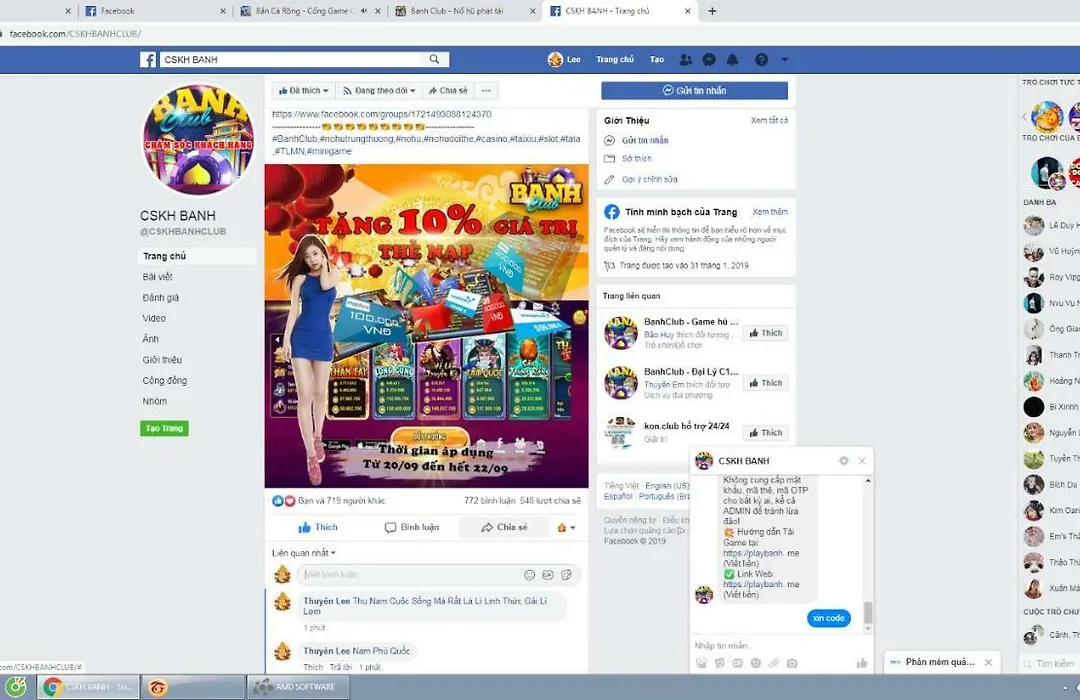Select Cộng đồng in the left sidebar

pos(165,380)
